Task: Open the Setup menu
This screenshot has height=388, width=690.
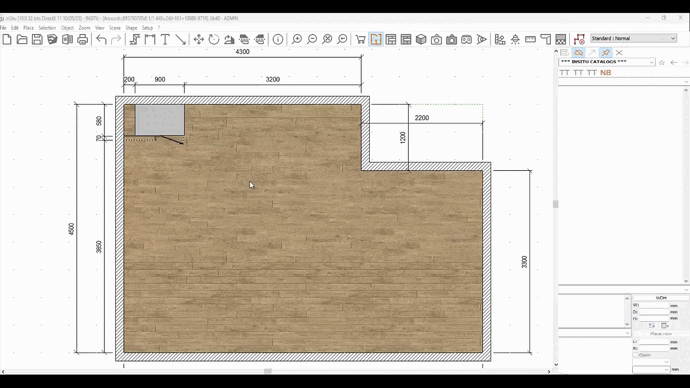Action: pos(147,28)
